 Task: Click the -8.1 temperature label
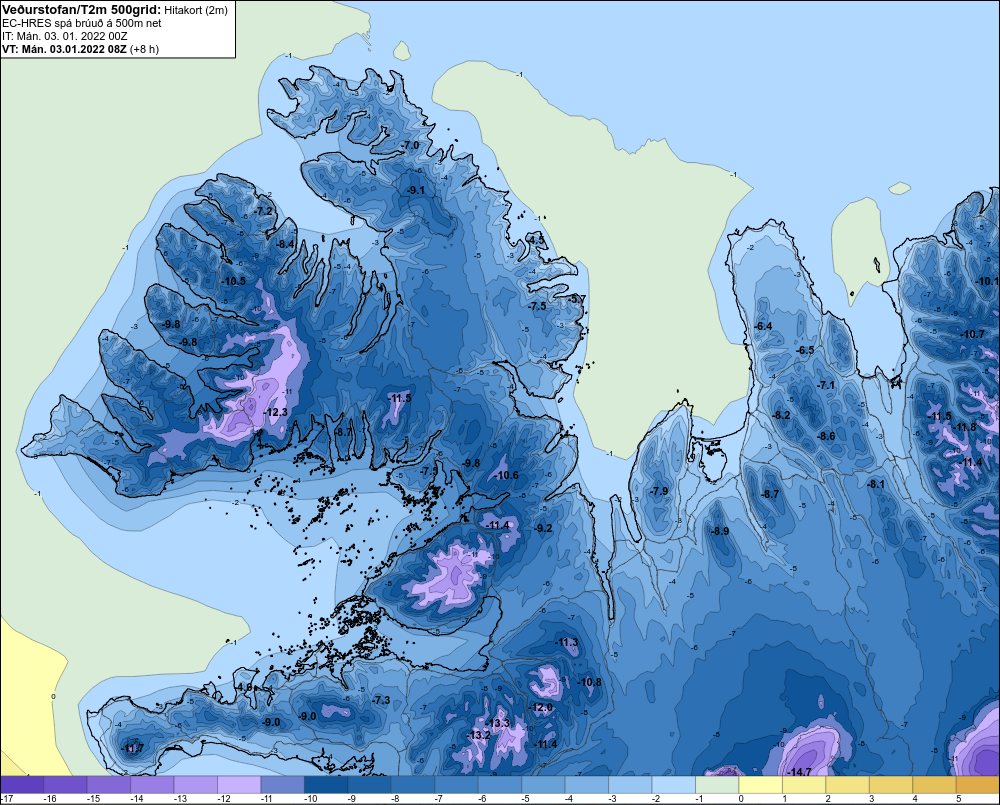[x=876, y=484]
